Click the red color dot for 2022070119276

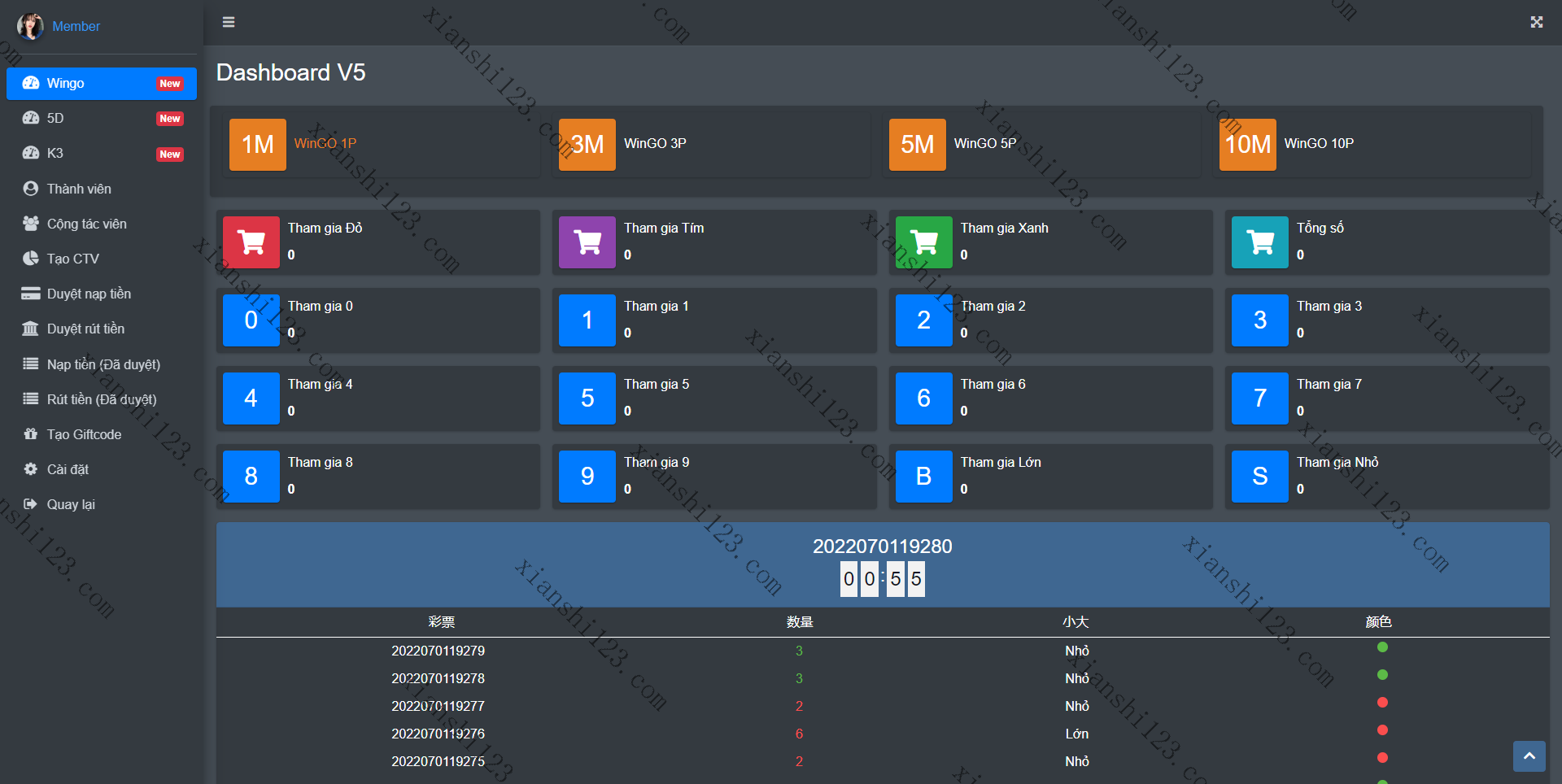1382,730
